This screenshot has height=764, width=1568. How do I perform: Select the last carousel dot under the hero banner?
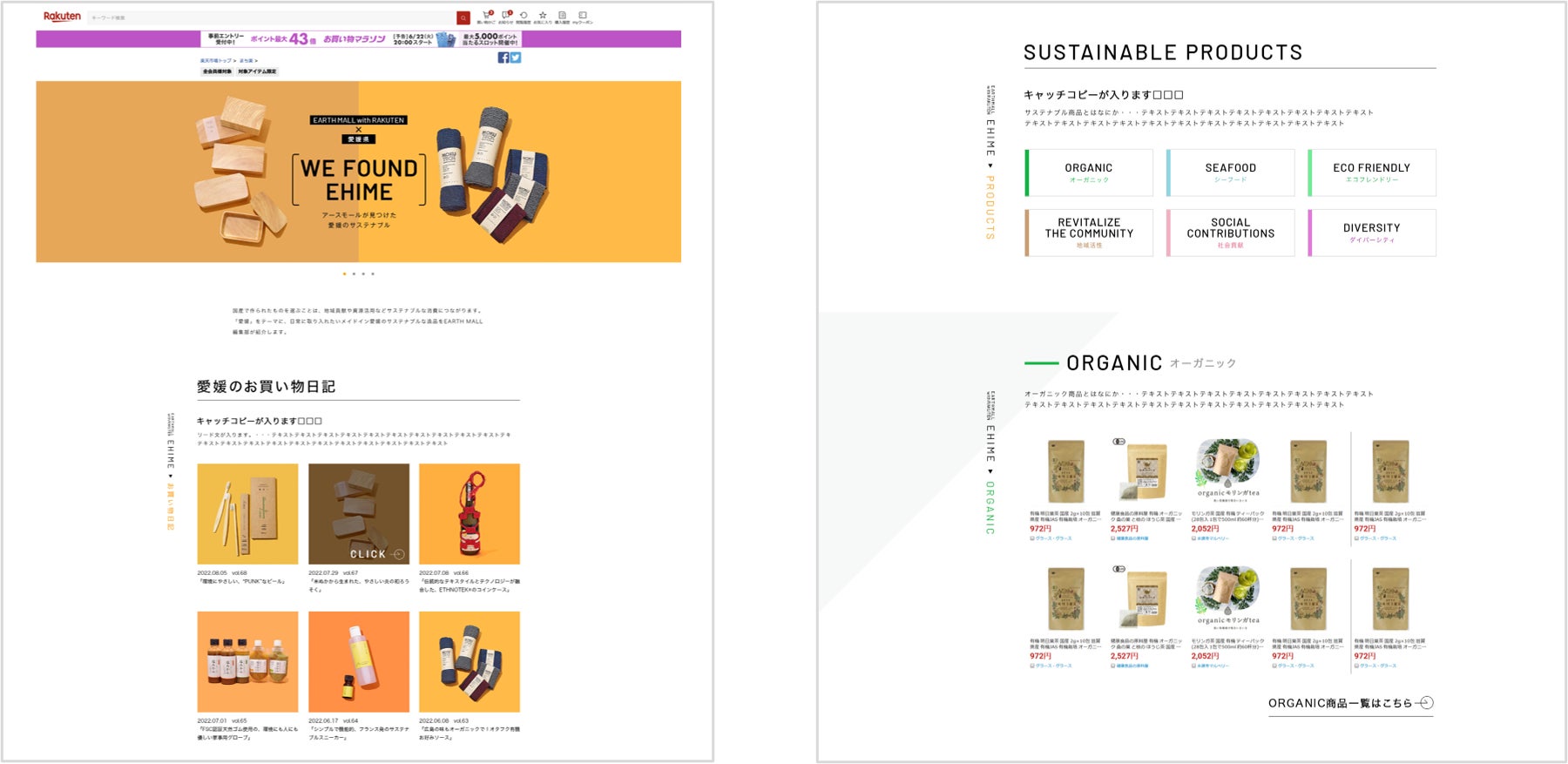click(x=373, y=274)
